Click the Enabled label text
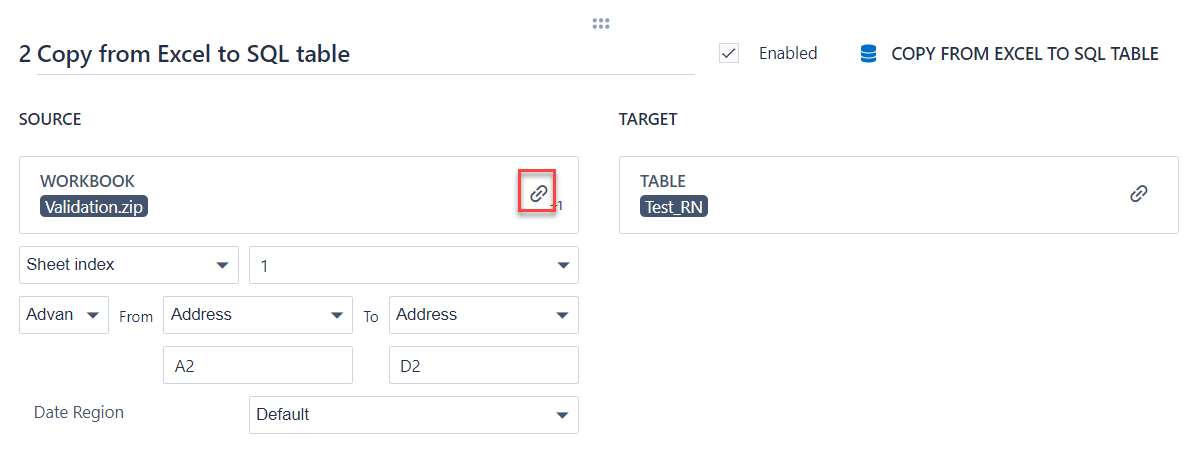 coord(788,54)
